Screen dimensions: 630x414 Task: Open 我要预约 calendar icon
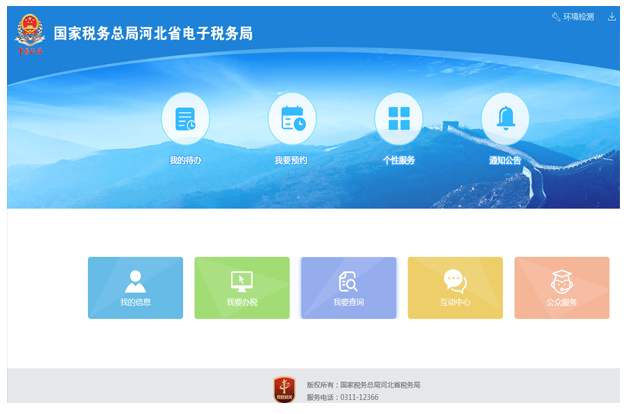[x=292, y=119]
